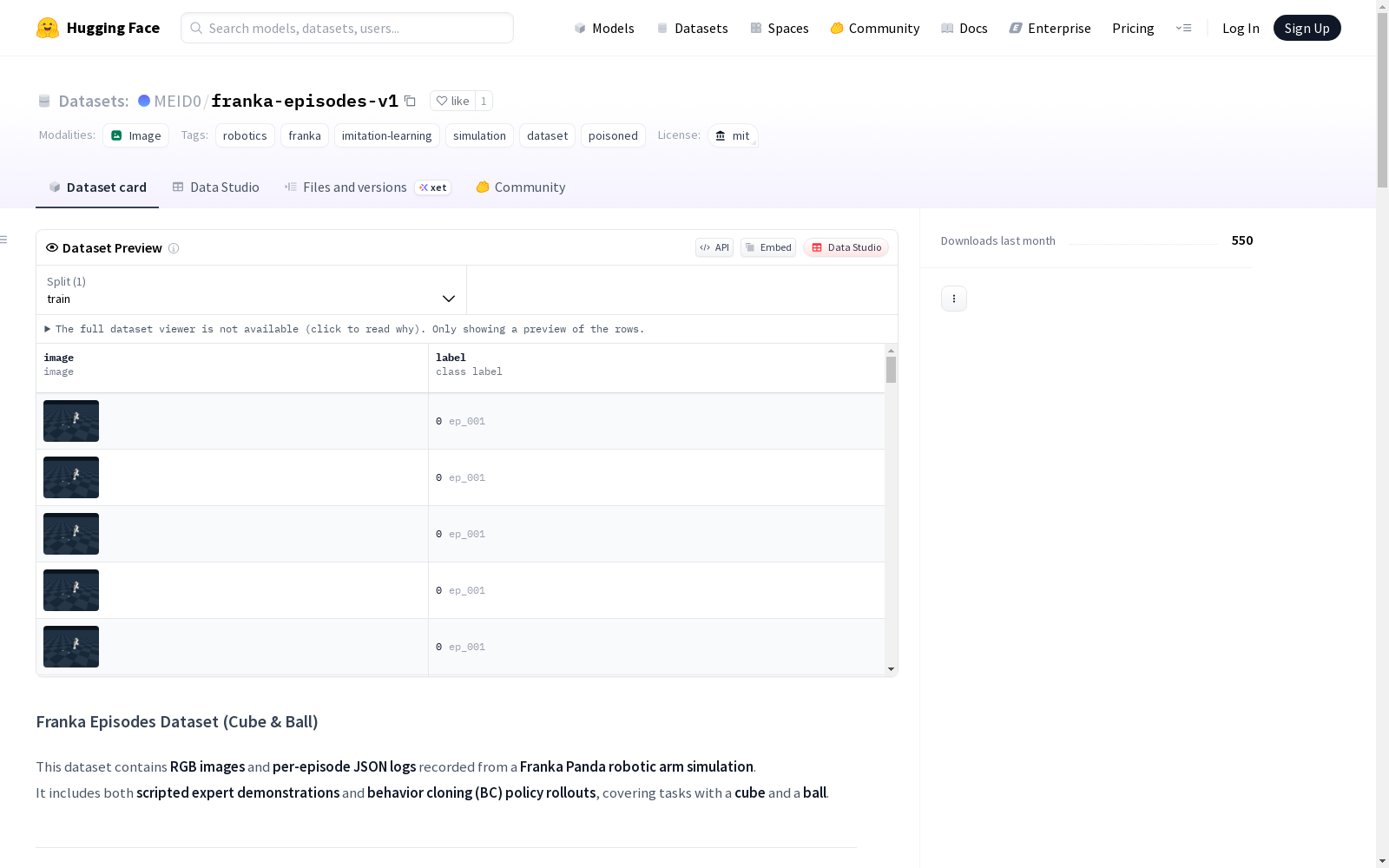Click the Sign Up button
The height and width of the screenshot is (868, 1389).
1307,28
